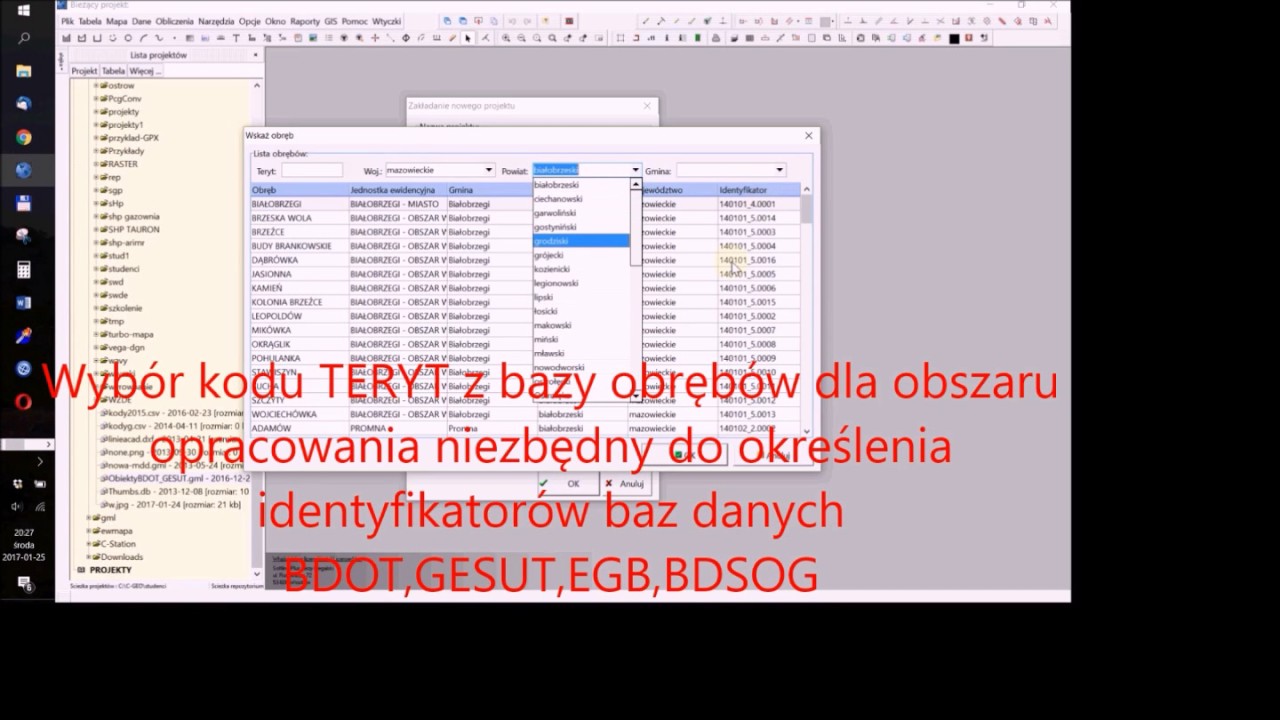Click the green rectangle toolbar icon
This screenshot has height=720, width=1280.
coord(697,38)
